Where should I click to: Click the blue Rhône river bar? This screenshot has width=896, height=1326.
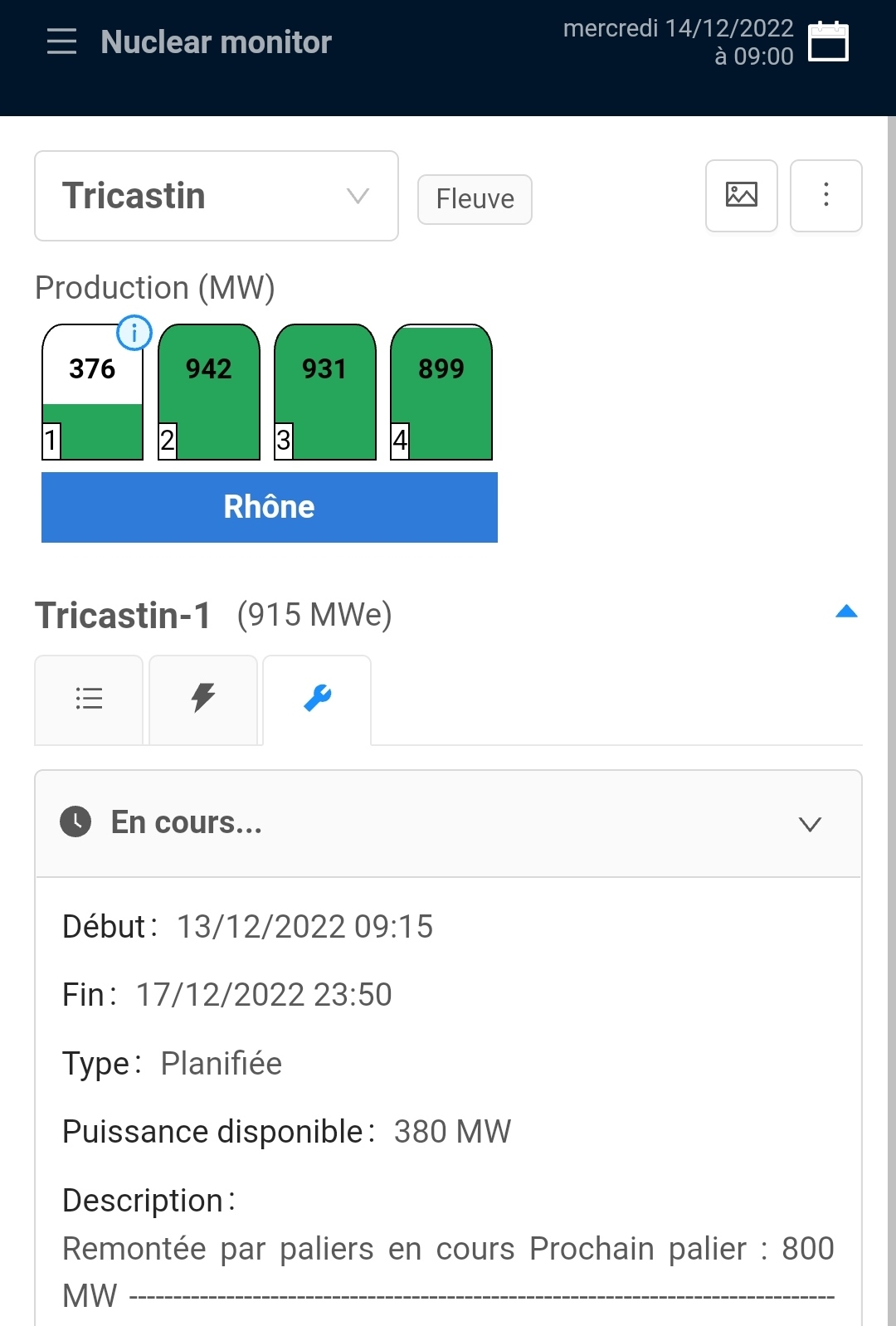click(269, 507)
